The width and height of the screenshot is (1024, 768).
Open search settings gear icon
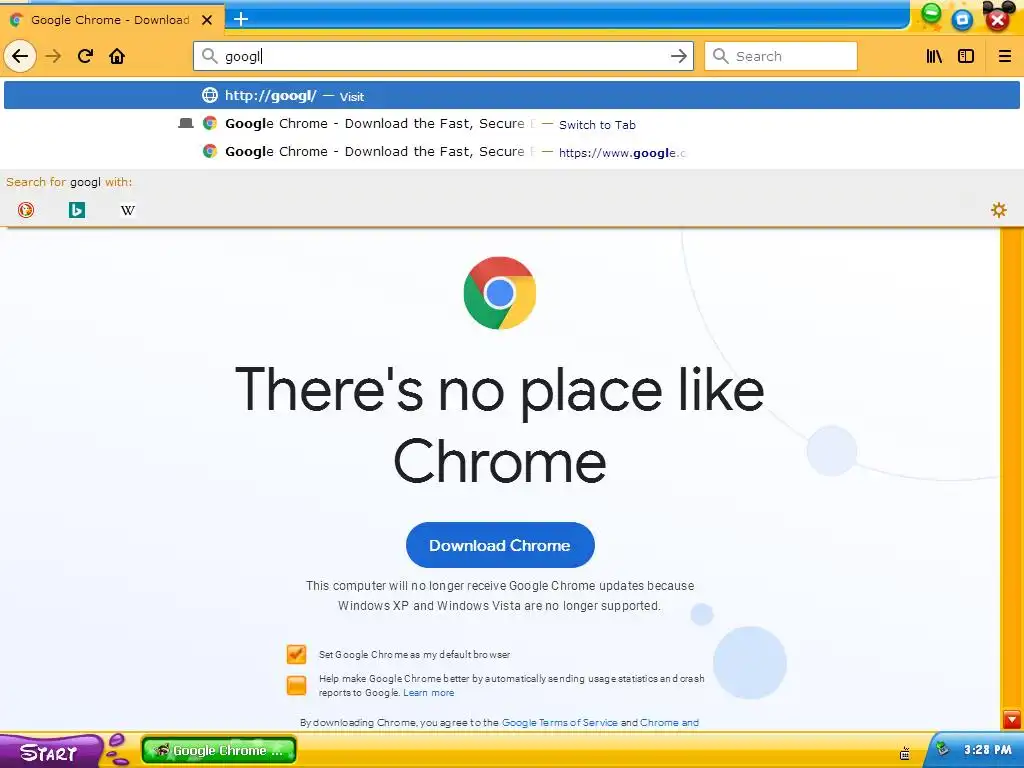click(999, 210)
